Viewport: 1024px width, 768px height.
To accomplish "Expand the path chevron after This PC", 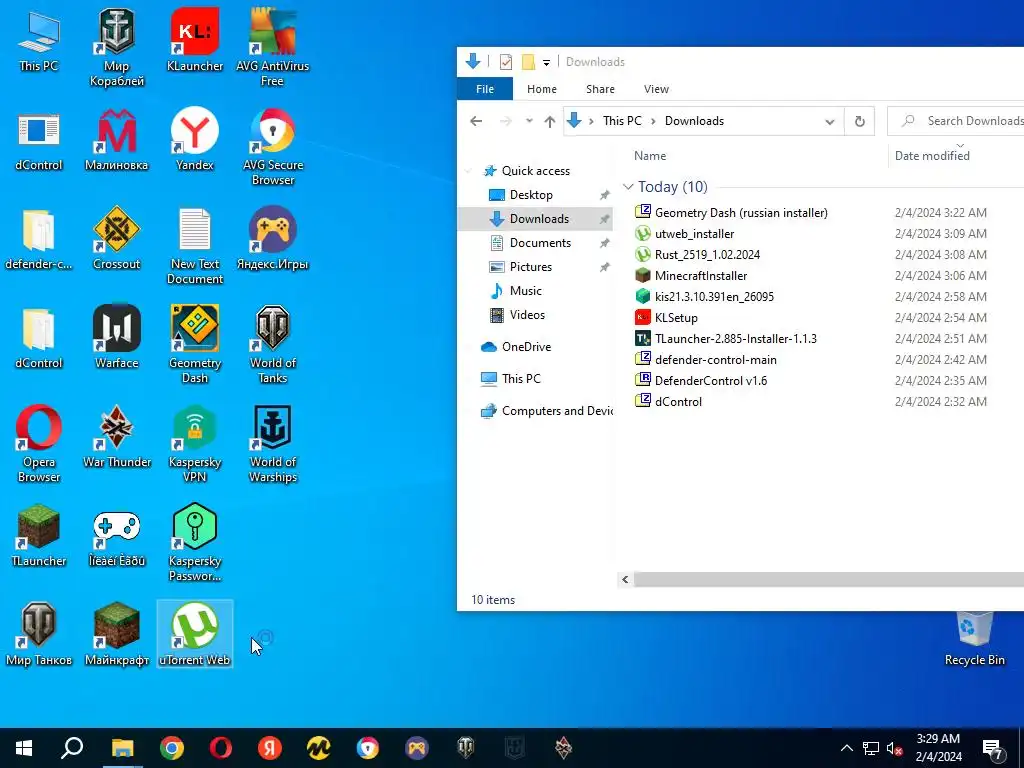I will point(653,121).
